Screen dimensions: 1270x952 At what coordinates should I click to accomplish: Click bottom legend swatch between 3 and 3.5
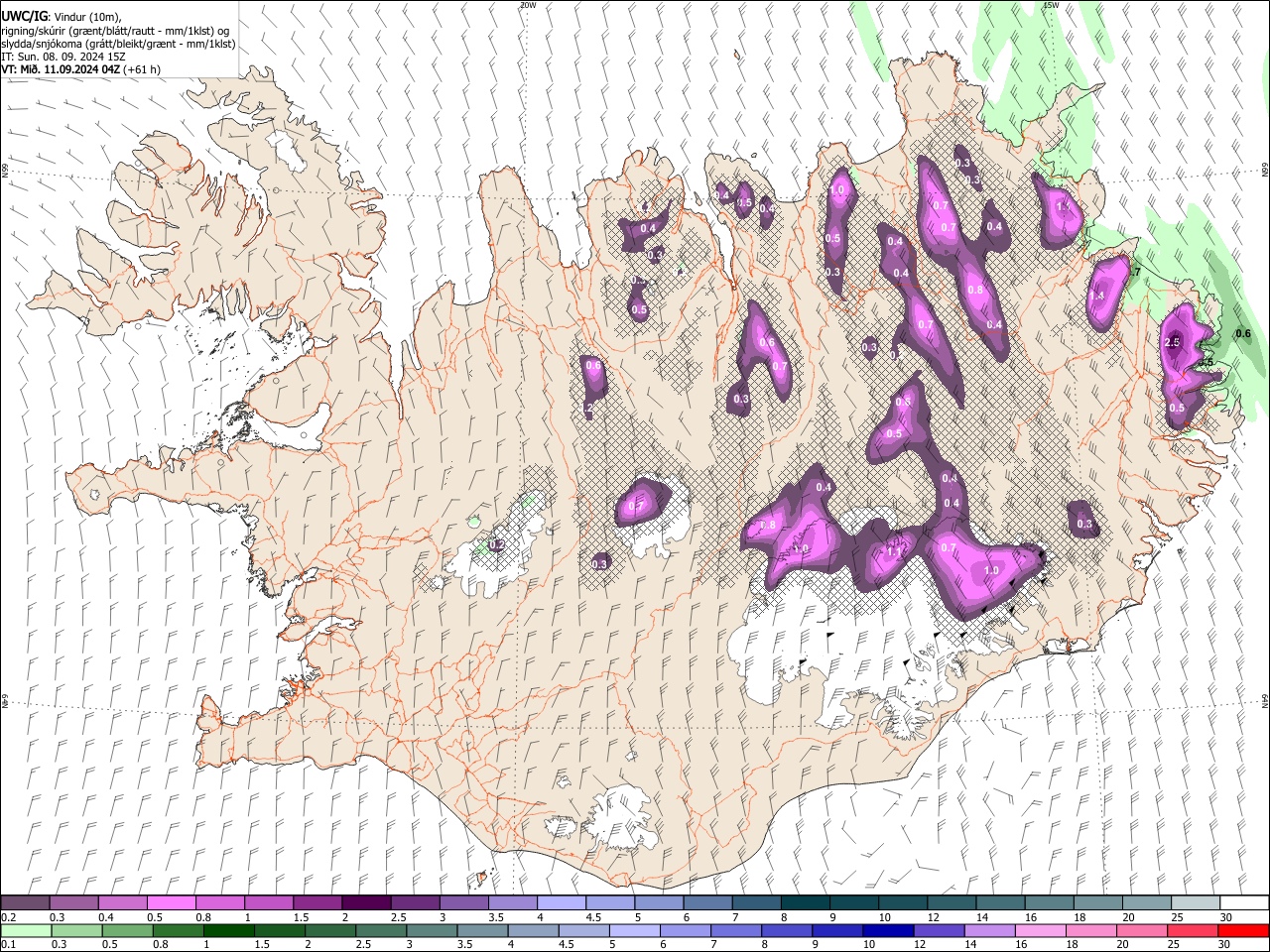pyautogui.click(x=432, y=930)
